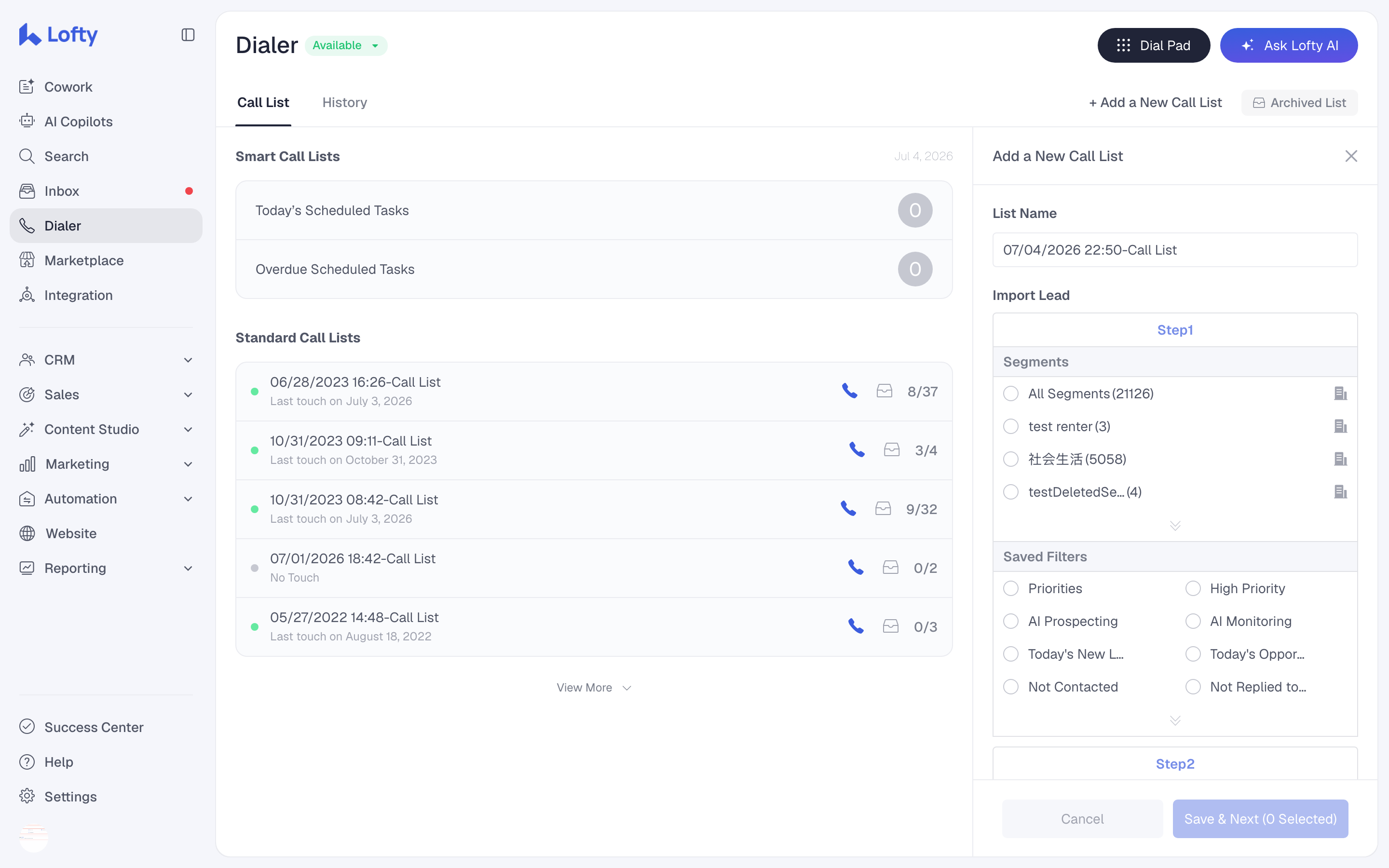1389x868 pixels.
Task: Call the 06/28/2023 16:26 list phone icon
Action: 849,391
